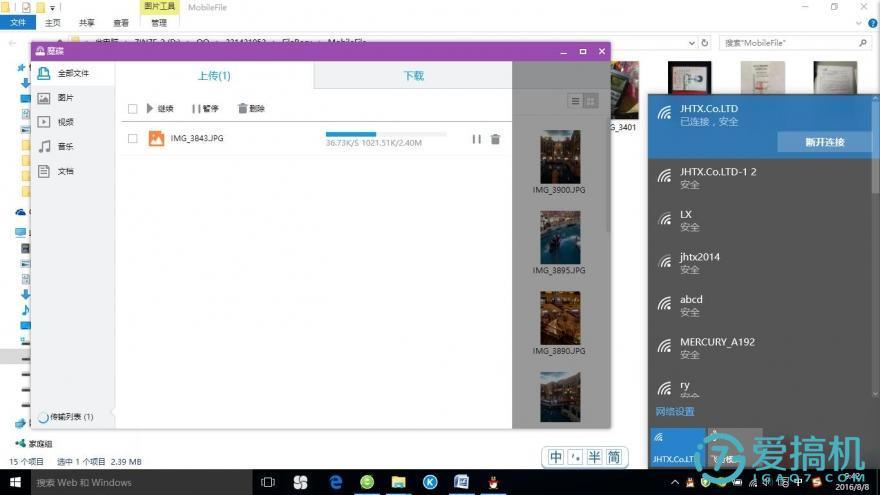Toggle IME 简 simplified Chinese button
The height and width of the screenshot is (495, 880).
coord(614,457)
